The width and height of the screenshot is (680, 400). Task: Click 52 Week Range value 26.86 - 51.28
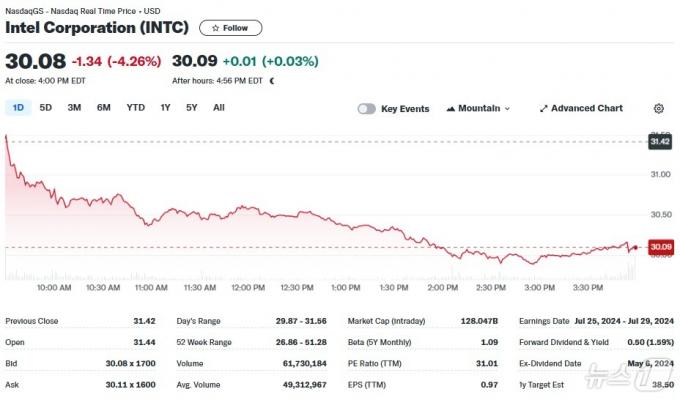pos(301,342)
